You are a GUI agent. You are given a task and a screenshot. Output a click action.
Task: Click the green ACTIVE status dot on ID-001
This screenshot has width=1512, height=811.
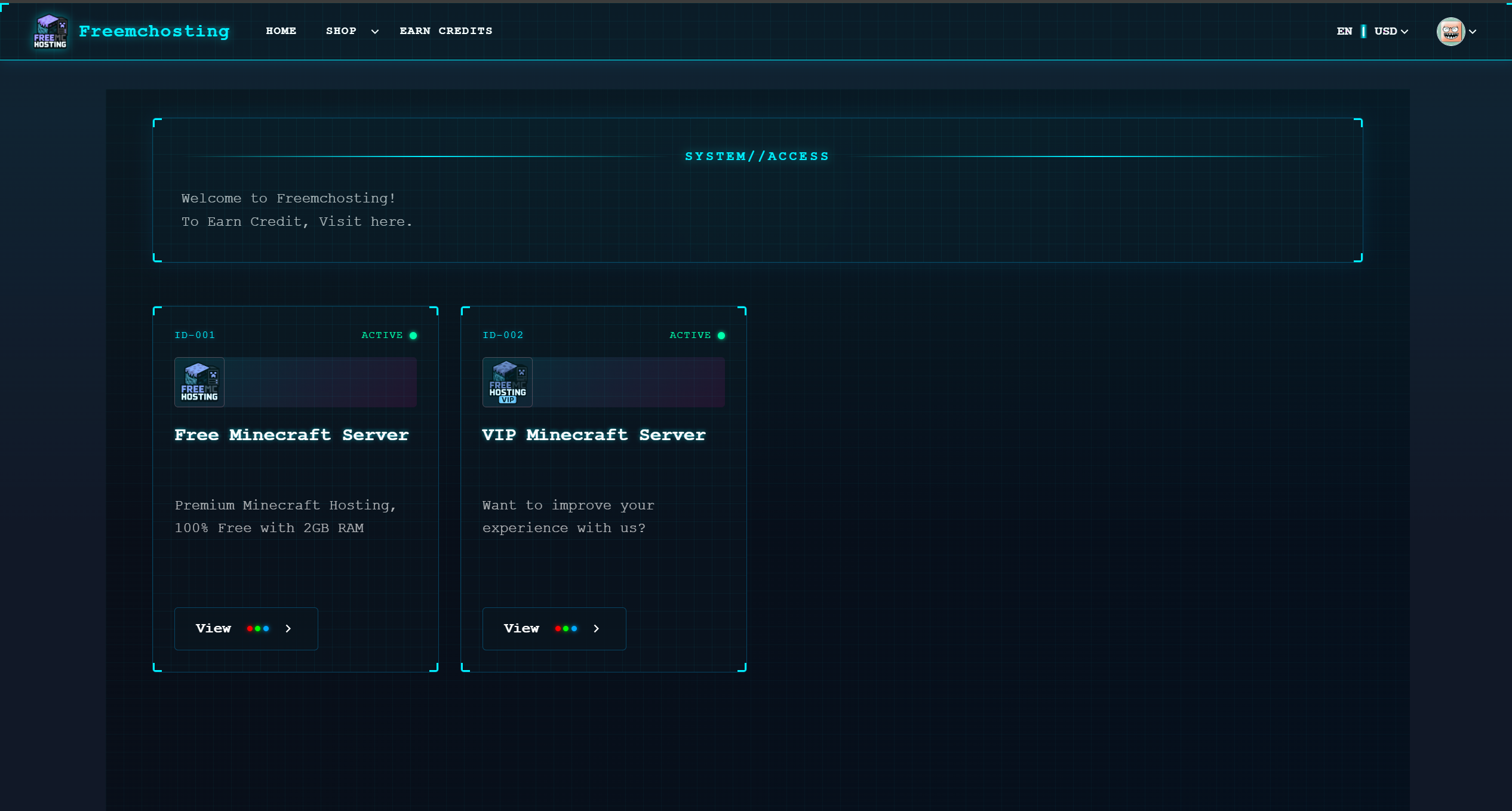(x=414, y=335)
